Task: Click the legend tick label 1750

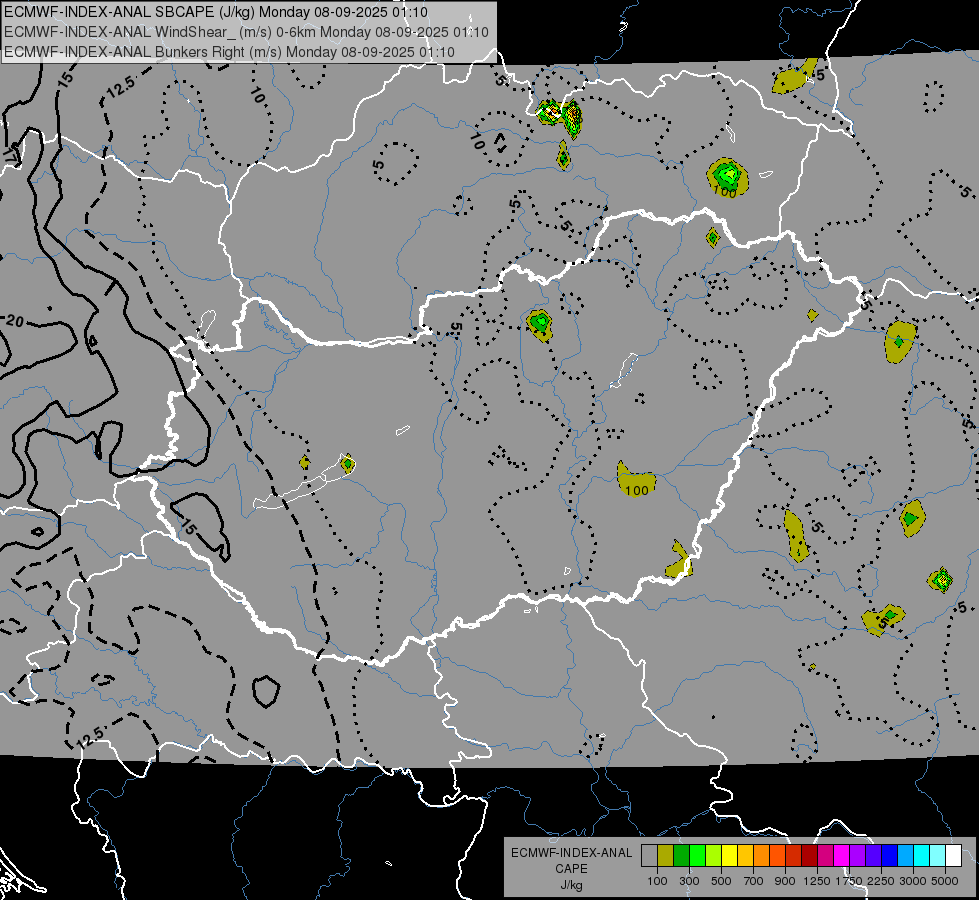Action: tap(849, 881)
